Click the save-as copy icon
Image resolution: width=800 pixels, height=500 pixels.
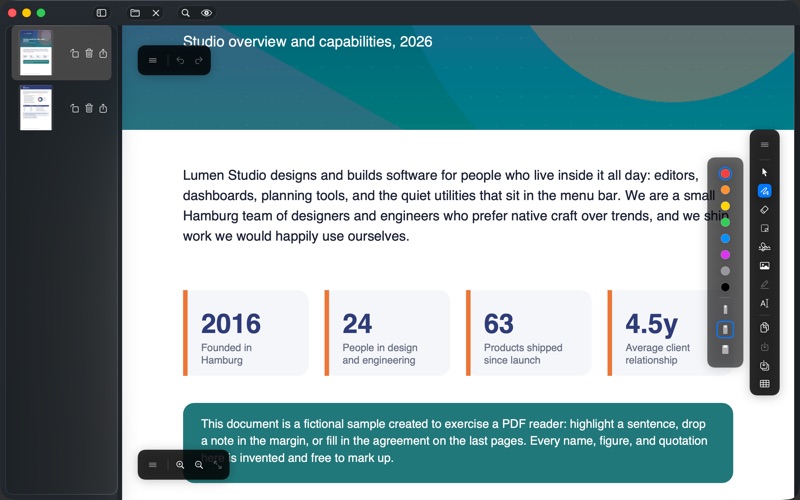(x=764, y=366)
